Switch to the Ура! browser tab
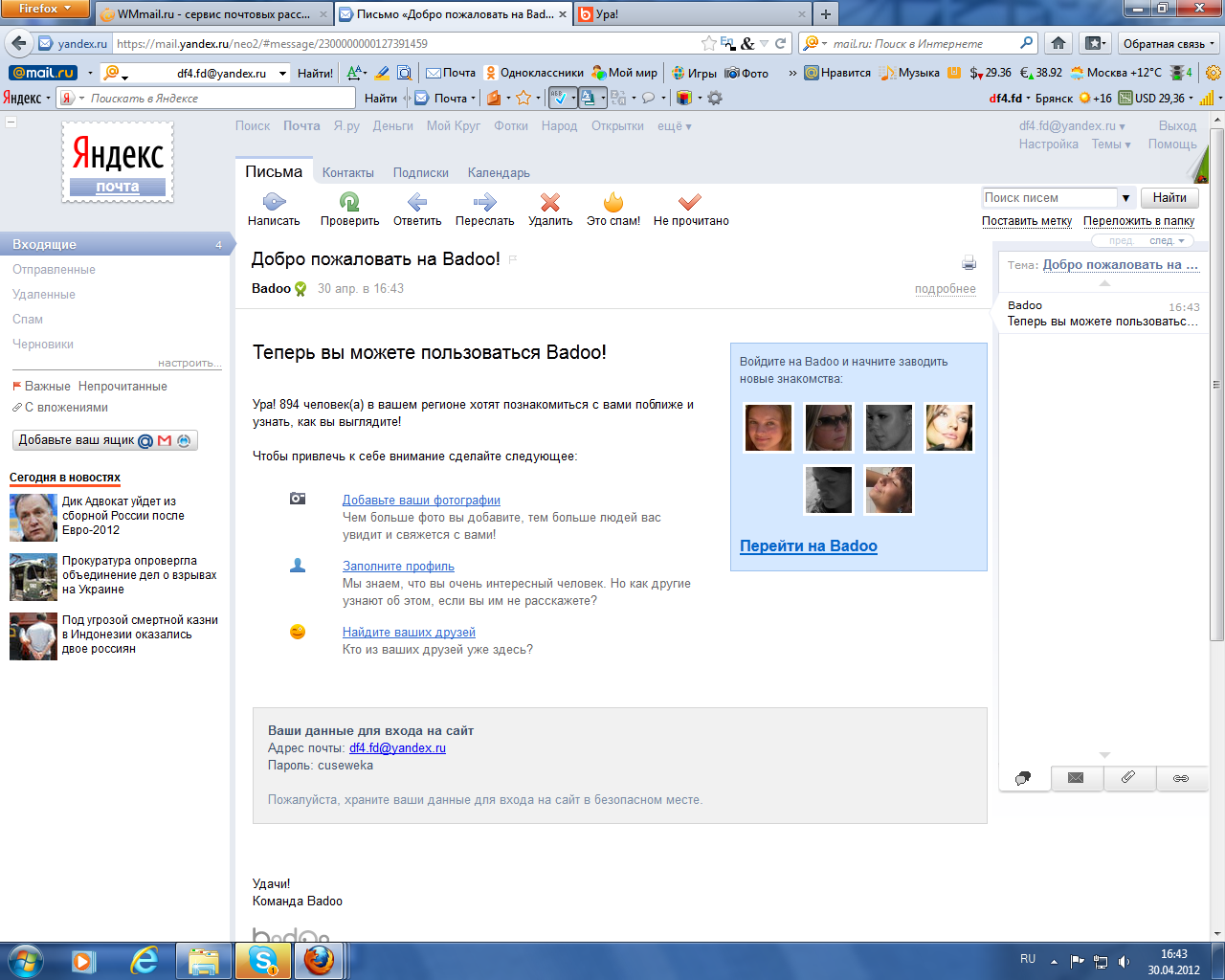The image size is (1225, 980). coord(692,14)
